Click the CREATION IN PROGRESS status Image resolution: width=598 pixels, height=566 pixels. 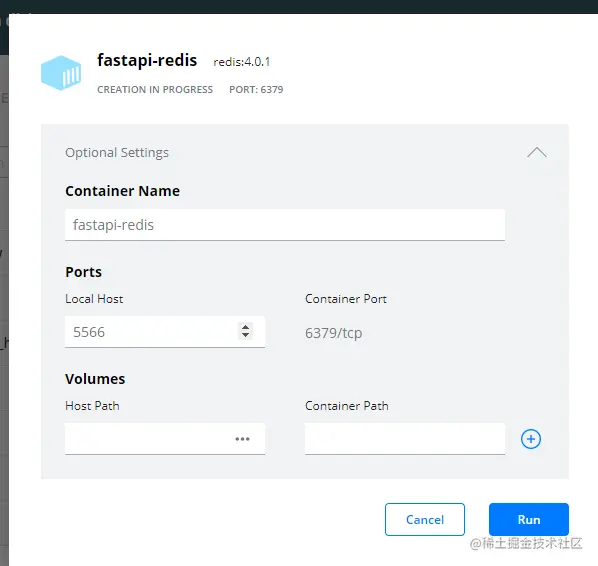155,90
